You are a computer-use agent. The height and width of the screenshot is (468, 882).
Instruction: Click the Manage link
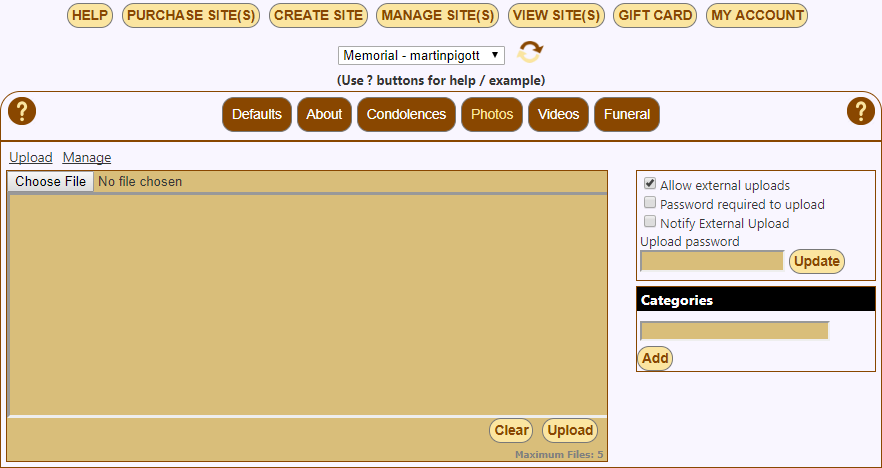click(87, 158)
